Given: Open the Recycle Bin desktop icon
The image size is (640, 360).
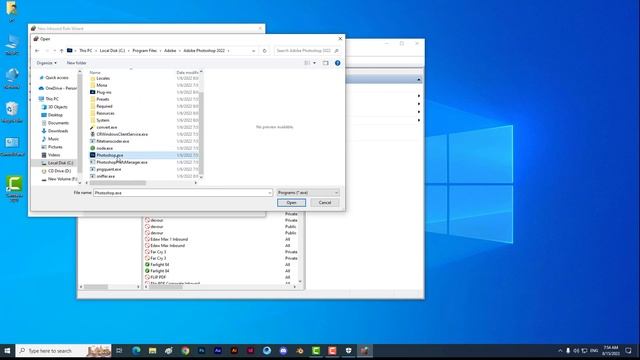Looking at the screenshot, I should [12, 113].
